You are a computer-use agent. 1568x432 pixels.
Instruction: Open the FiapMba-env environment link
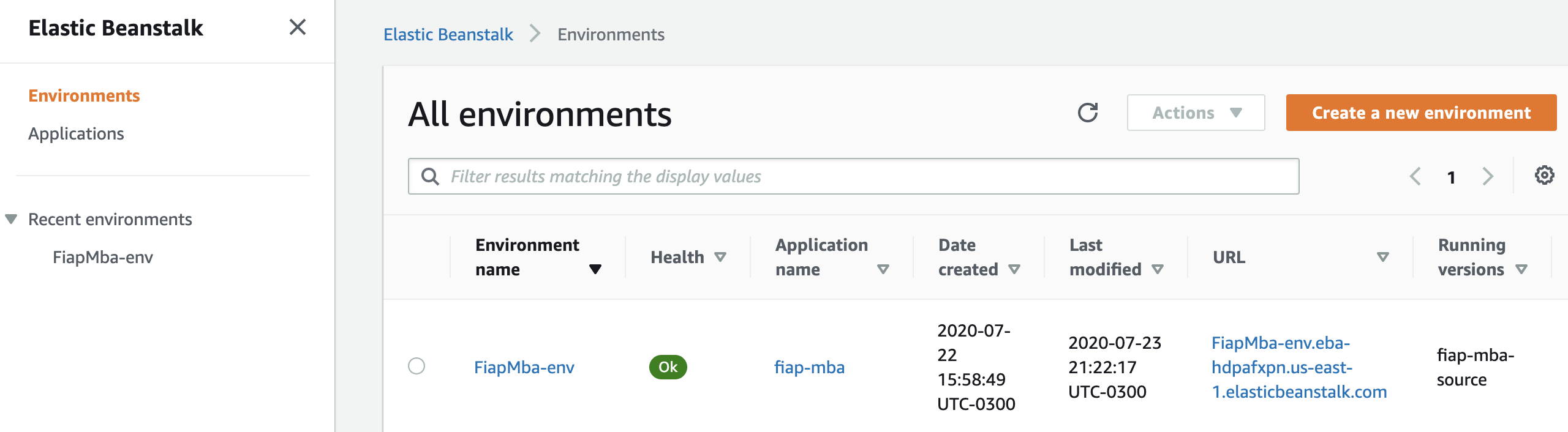tap(524, 367)
